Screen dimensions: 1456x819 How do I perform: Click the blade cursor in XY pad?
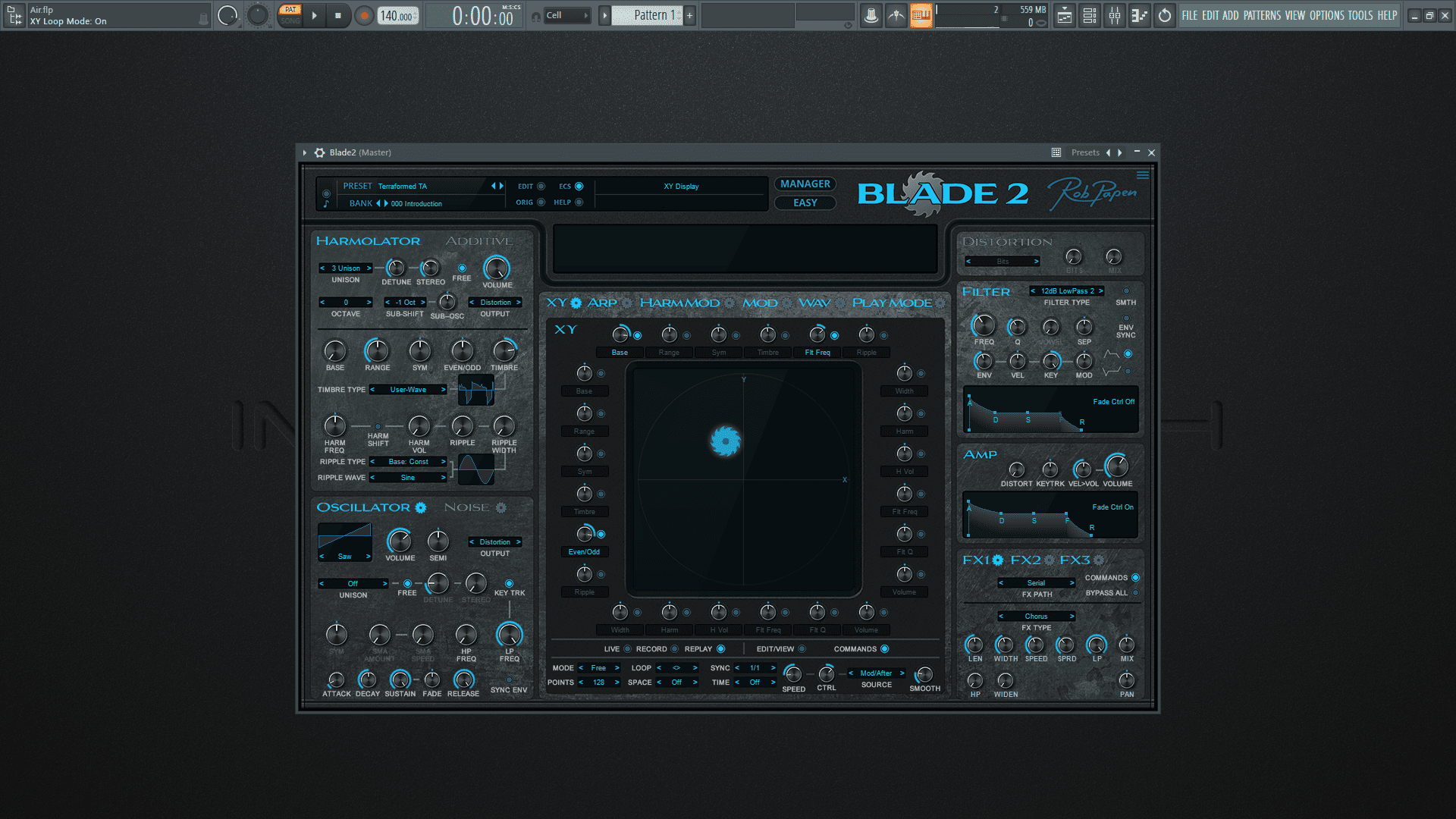click(726, 441)
